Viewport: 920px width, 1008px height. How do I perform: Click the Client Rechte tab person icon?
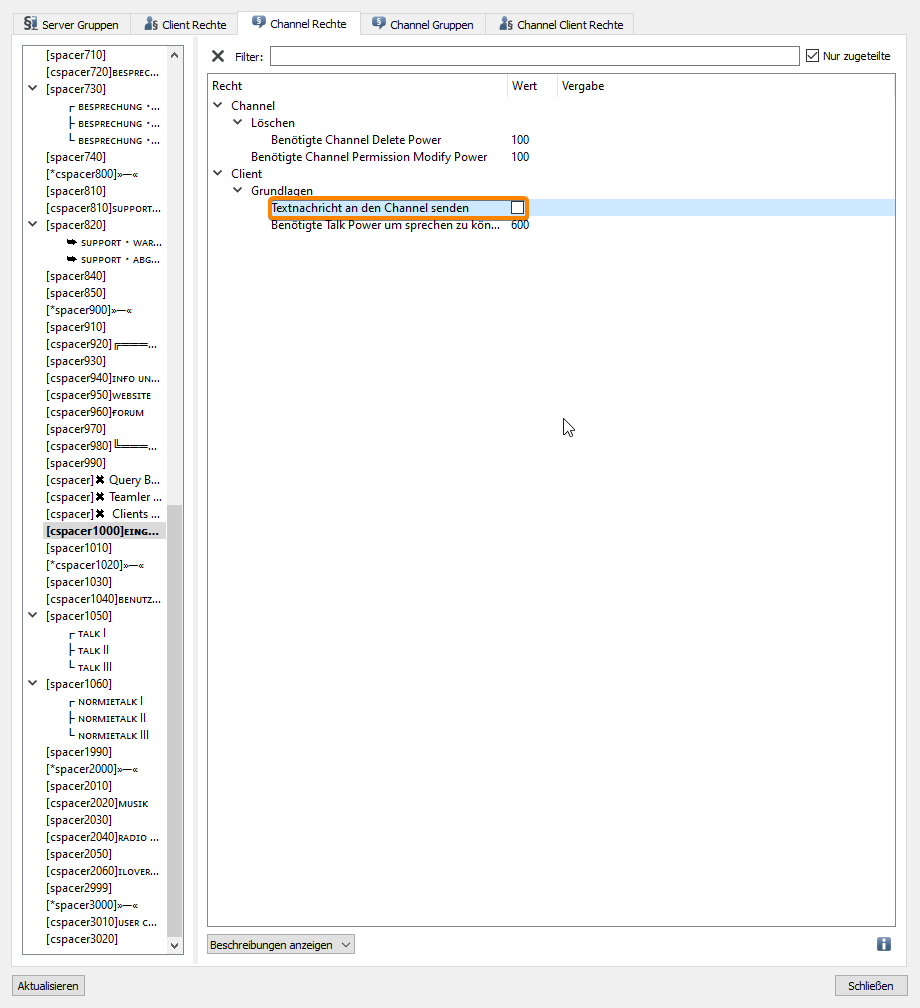click(150, 24)
